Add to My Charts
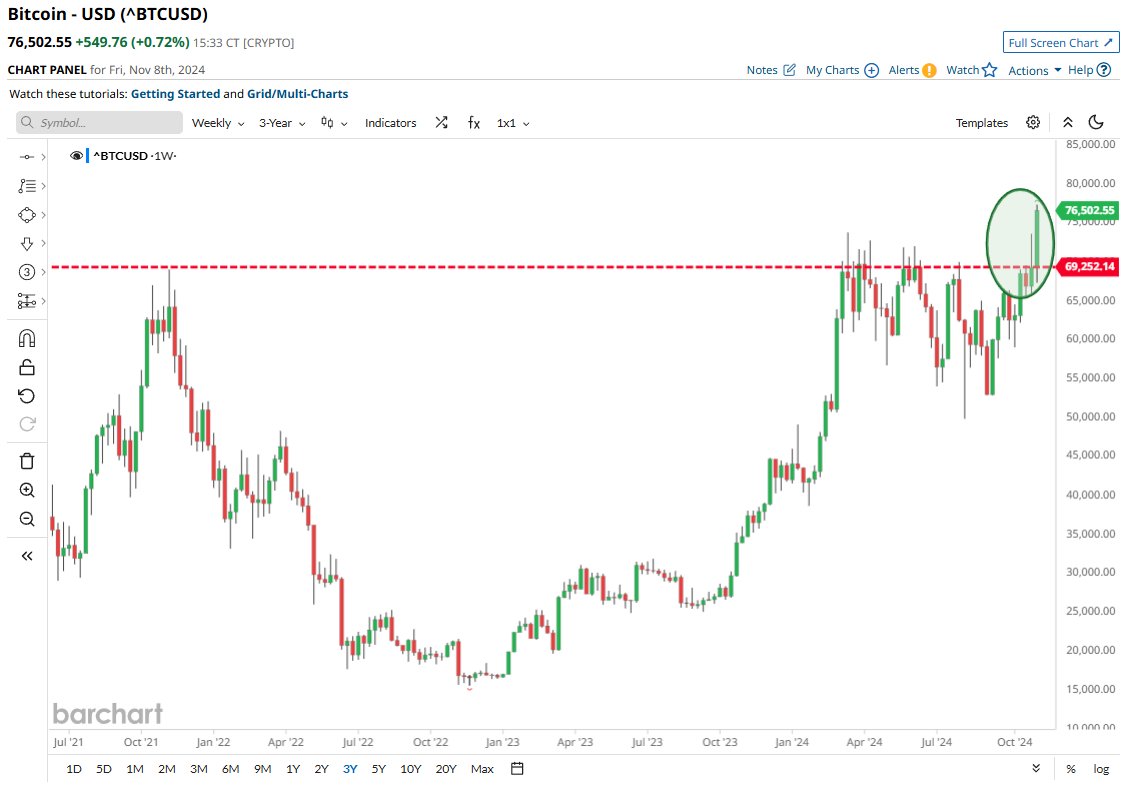1129x791 pixels. tap(842, 70)
